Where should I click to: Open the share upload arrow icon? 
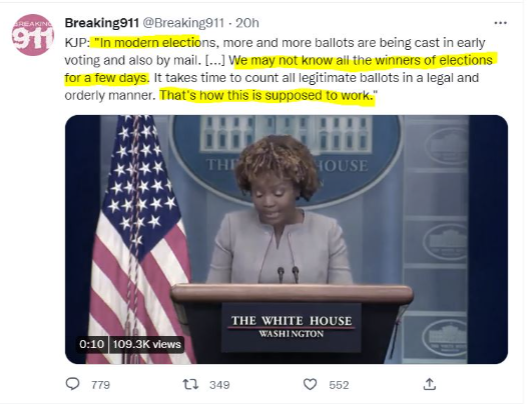coord(429,384)
